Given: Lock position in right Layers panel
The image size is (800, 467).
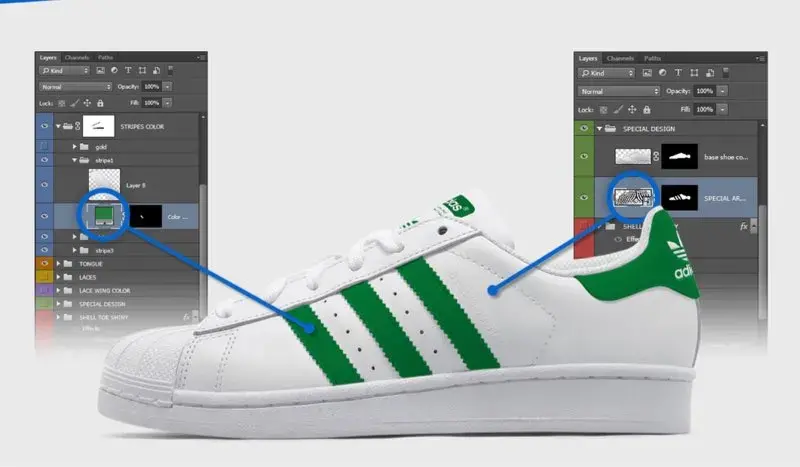Looking at the screenshot, I should 632,110.
